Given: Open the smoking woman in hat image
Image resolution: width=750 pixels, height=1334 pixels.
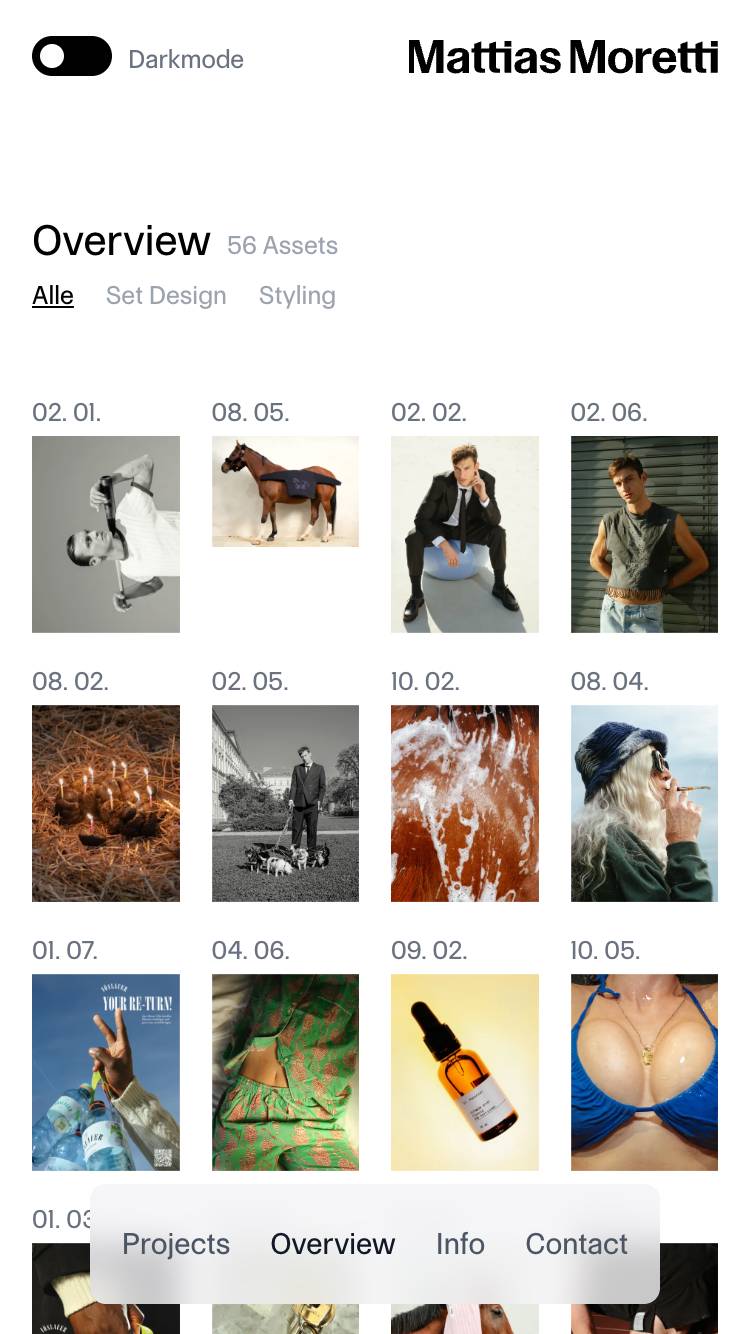Looking at the screenshot, I should pos(644,803).
